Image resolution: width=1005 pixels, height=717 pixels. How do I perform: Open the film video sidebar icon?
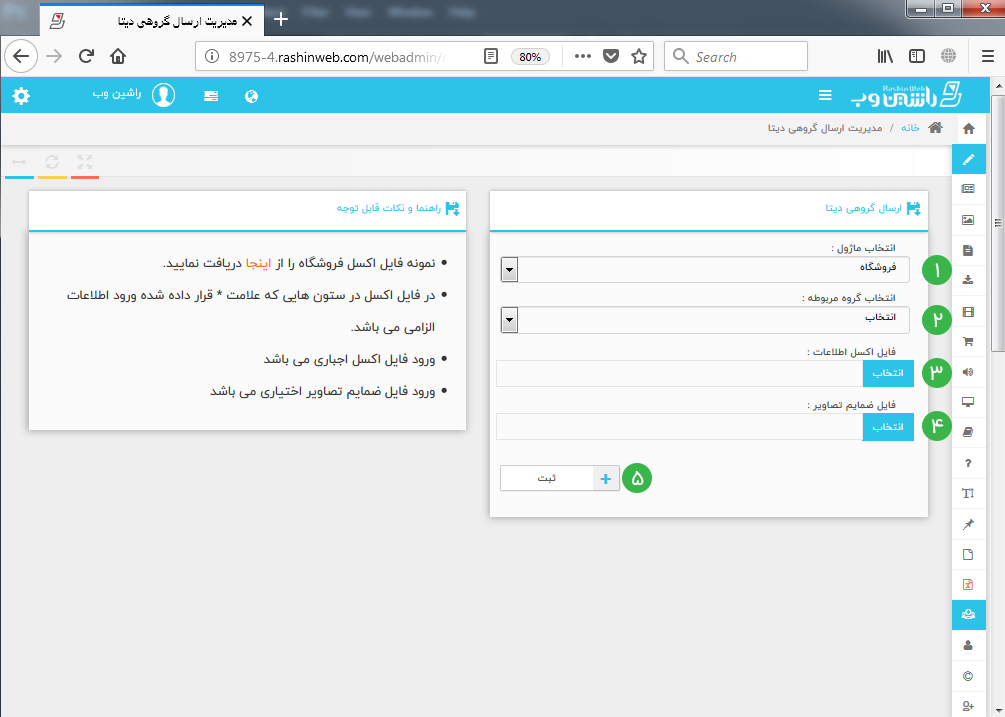[x=968, y=312]
